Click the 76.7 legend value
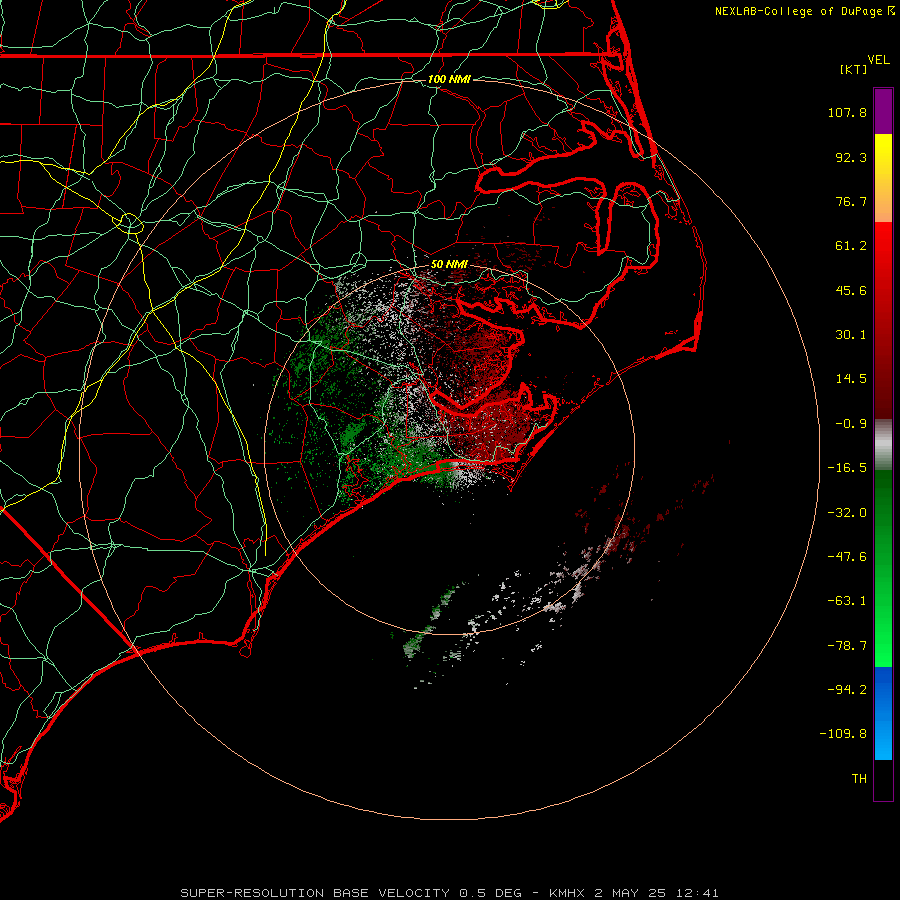900x900 pixels. click(851, 201)
